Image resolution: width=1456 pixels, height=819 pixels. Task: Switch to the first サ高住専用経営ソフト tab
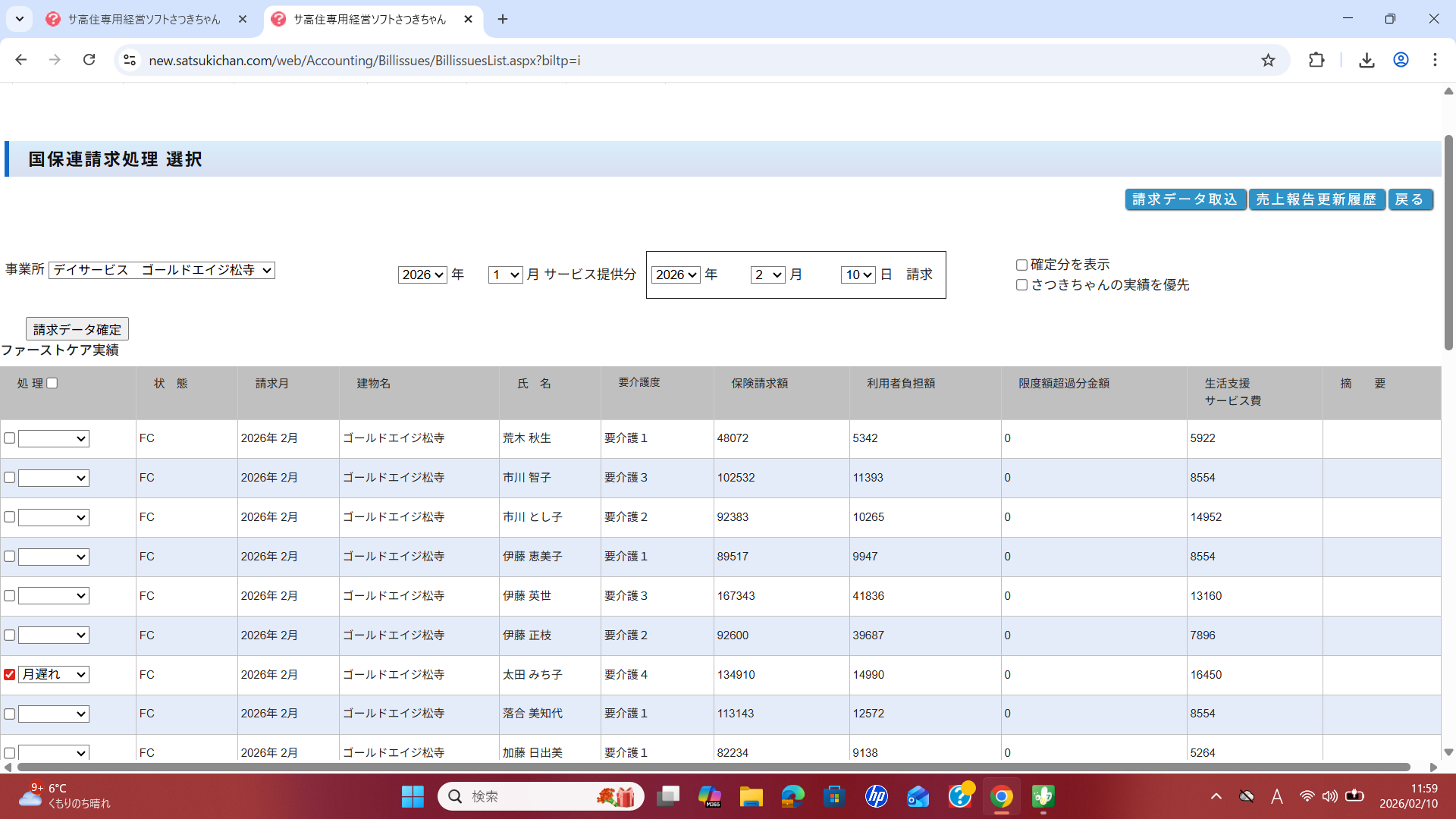tap(144, 19)
